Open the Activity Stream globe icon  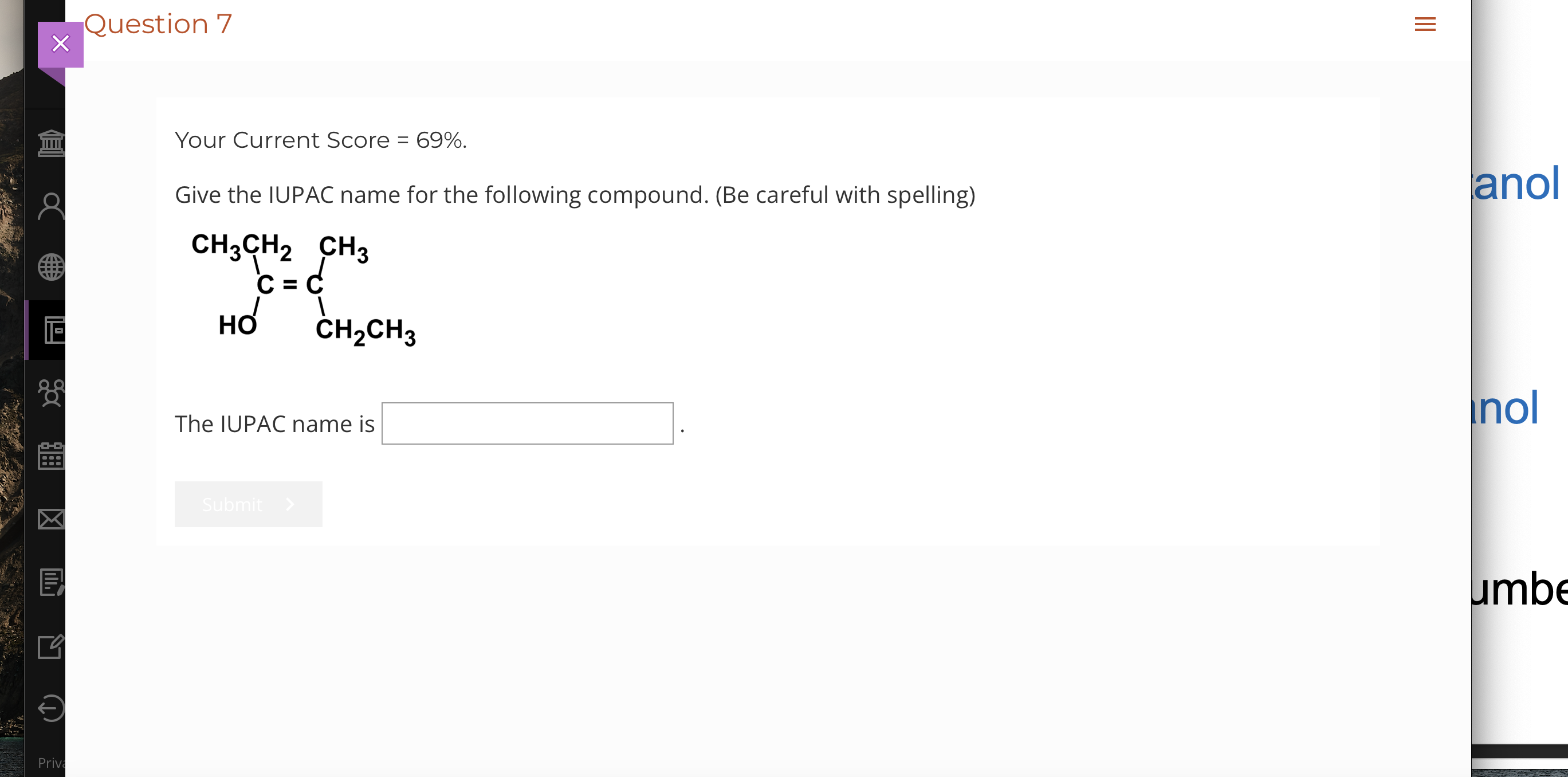click(51, 268)
